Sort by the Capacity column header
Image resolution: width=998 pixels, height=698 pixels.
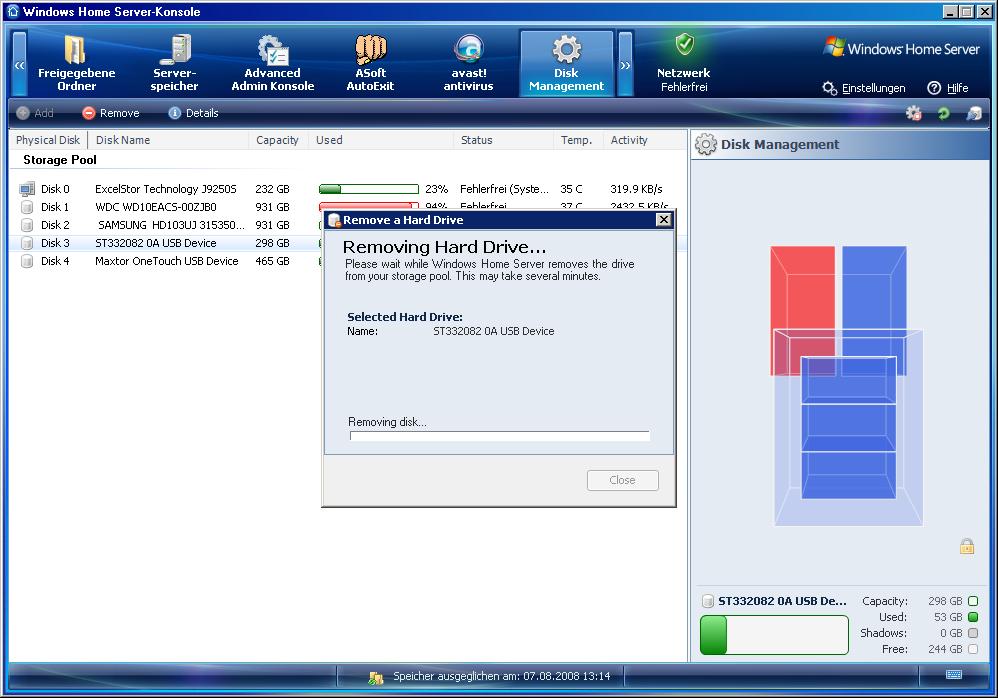tap(278, 140)
